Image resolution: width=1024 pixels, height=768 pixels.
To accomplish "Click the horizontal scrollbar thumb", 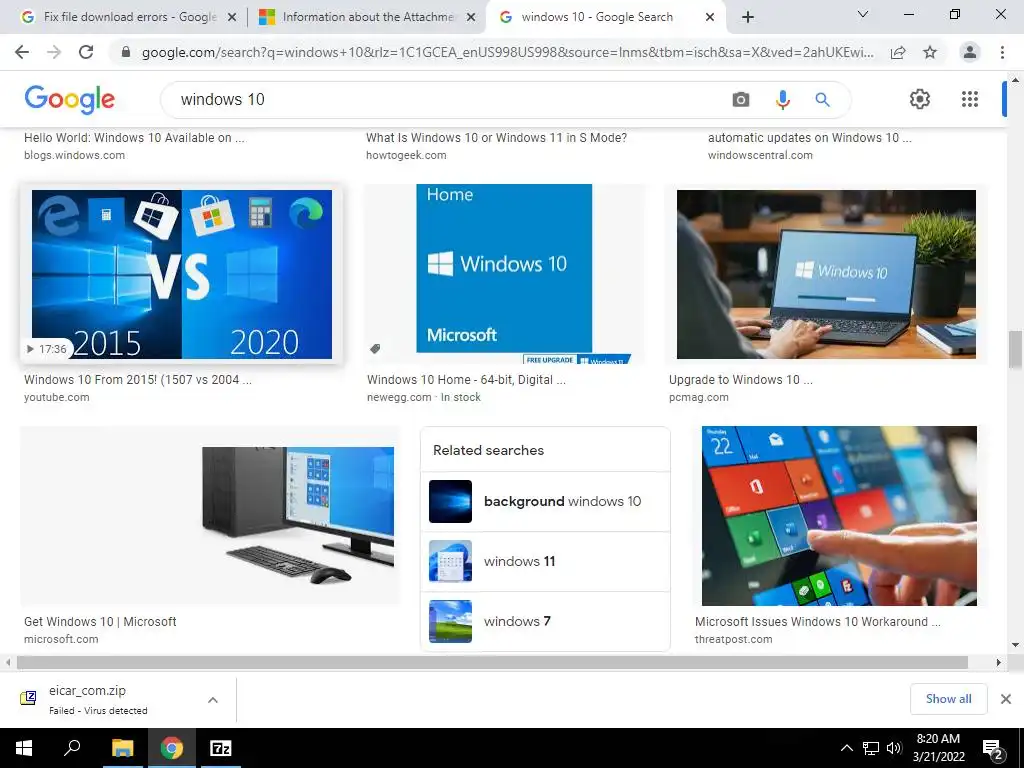I will [x=492, y=662].
